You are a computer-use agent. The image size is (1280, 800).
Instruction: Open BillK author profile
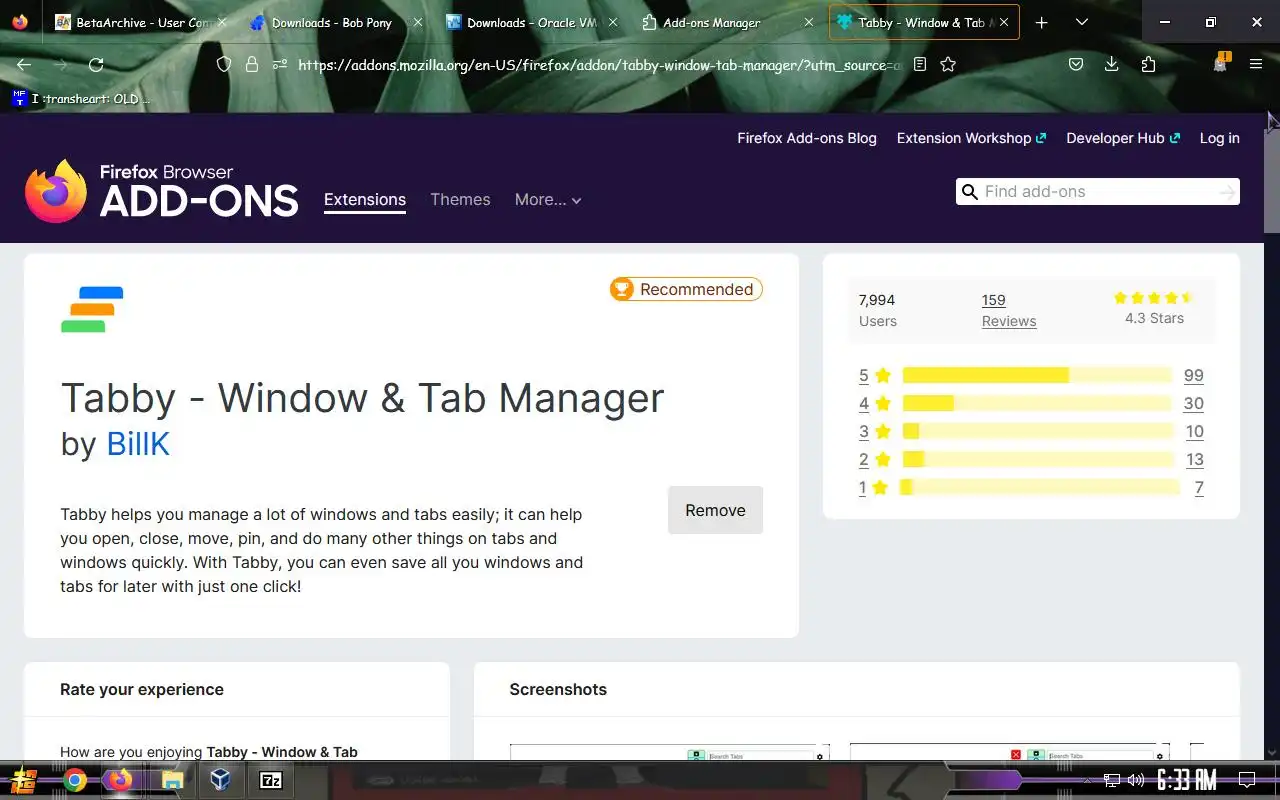138,443
